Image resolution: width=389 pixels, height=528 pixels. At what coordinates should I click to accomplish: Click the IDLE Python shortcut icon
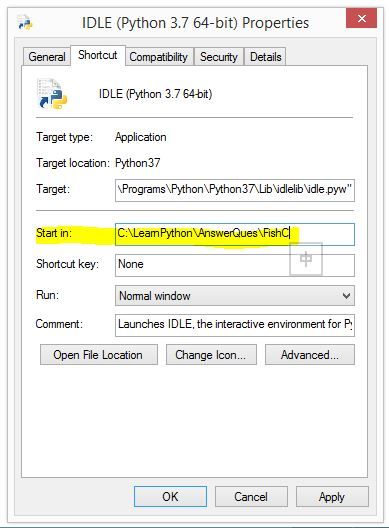click(x=52, y=94)
